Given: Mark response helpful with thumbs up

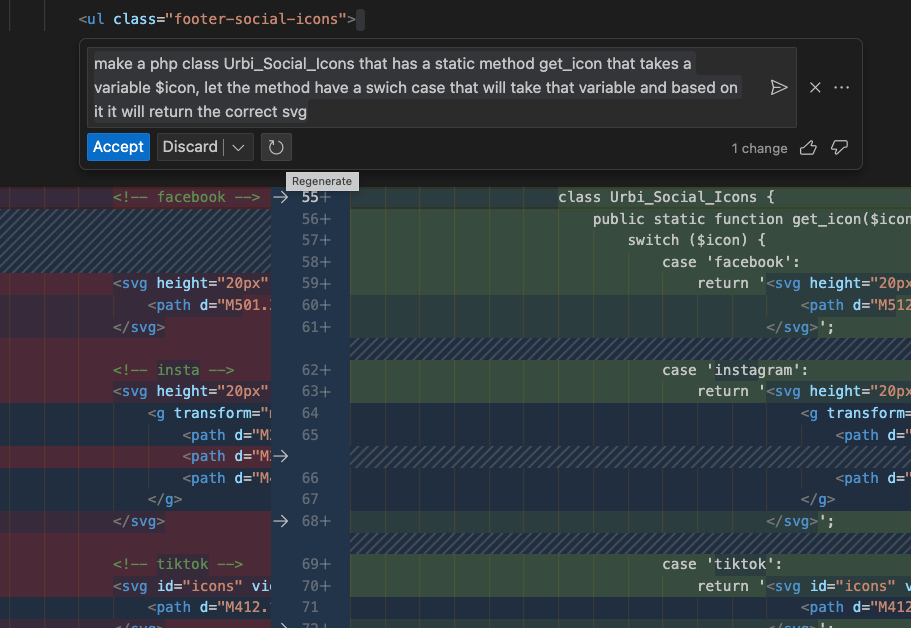Looking at the screenshot, I should coord(808,148).
